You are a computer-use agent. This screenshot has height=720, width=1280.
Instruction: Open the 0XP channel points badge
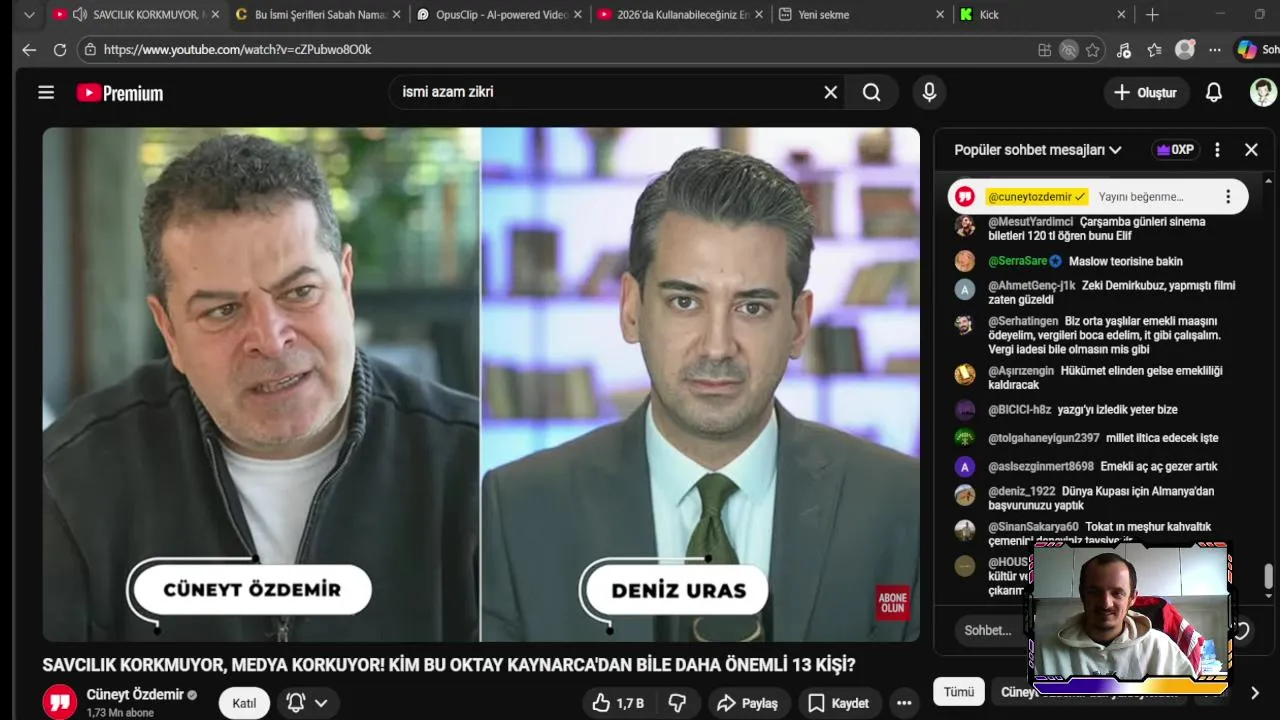1175,150
